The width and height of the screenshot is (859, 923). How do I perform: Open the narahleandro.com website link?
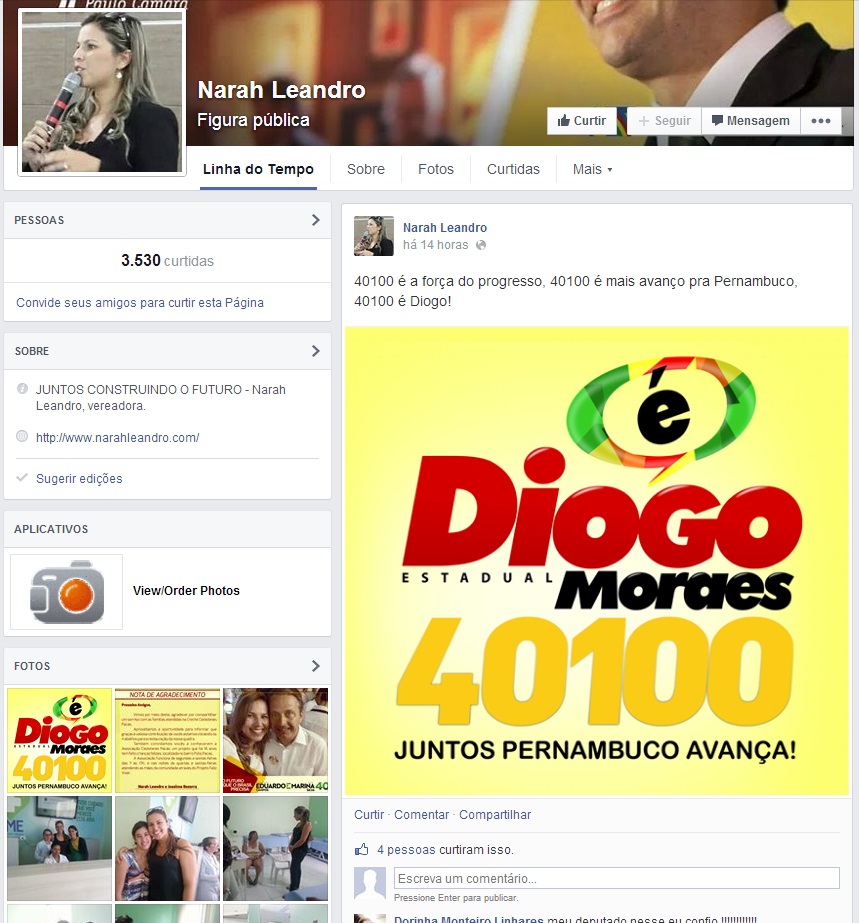(117, 437)
